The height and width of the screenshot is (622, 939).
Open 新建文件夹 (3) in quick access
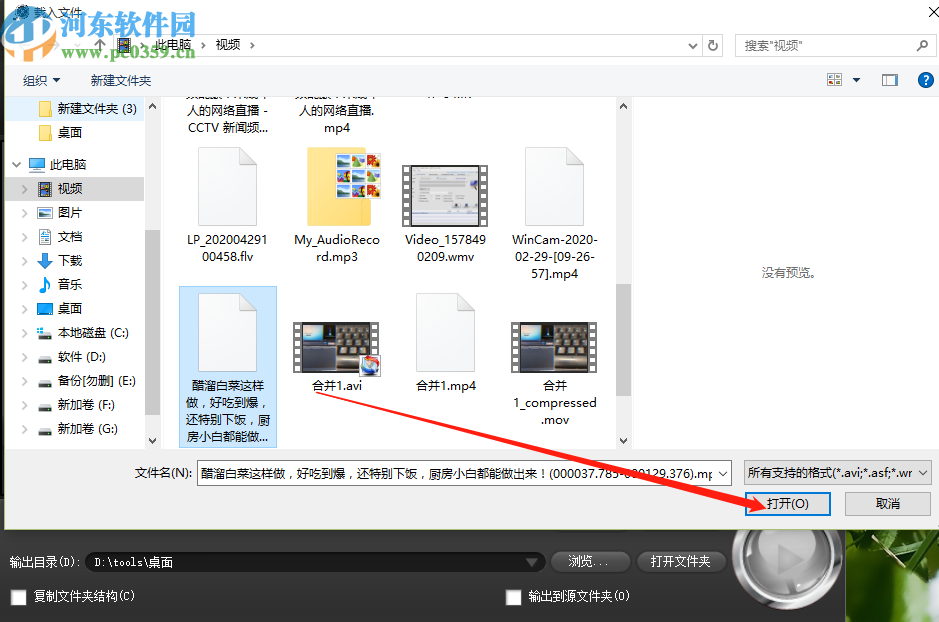[x=97, y=109]
